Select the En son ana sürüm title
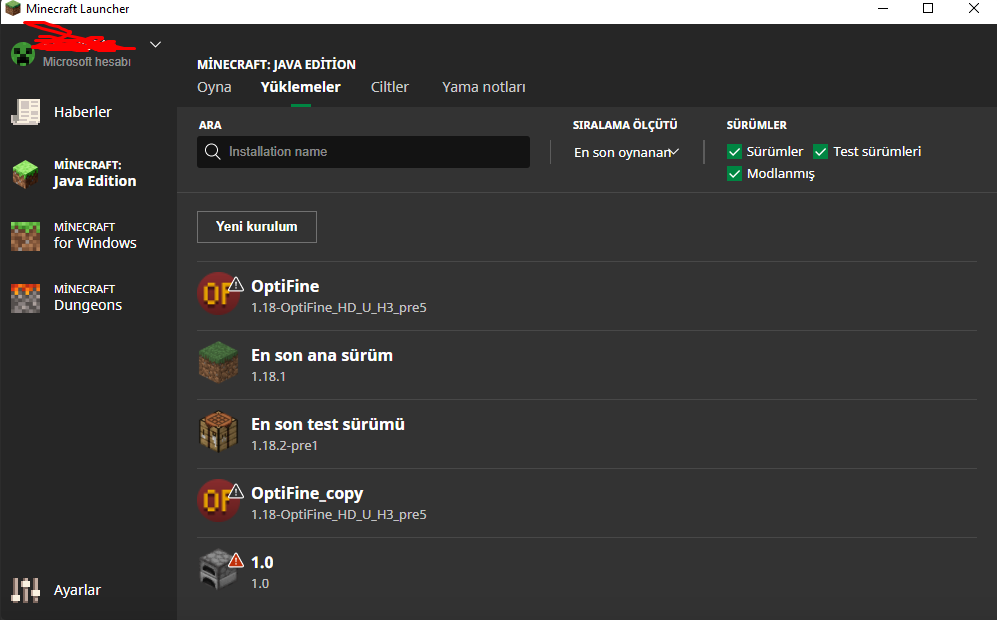Screen dimensions: 997x620 (322, 355)
